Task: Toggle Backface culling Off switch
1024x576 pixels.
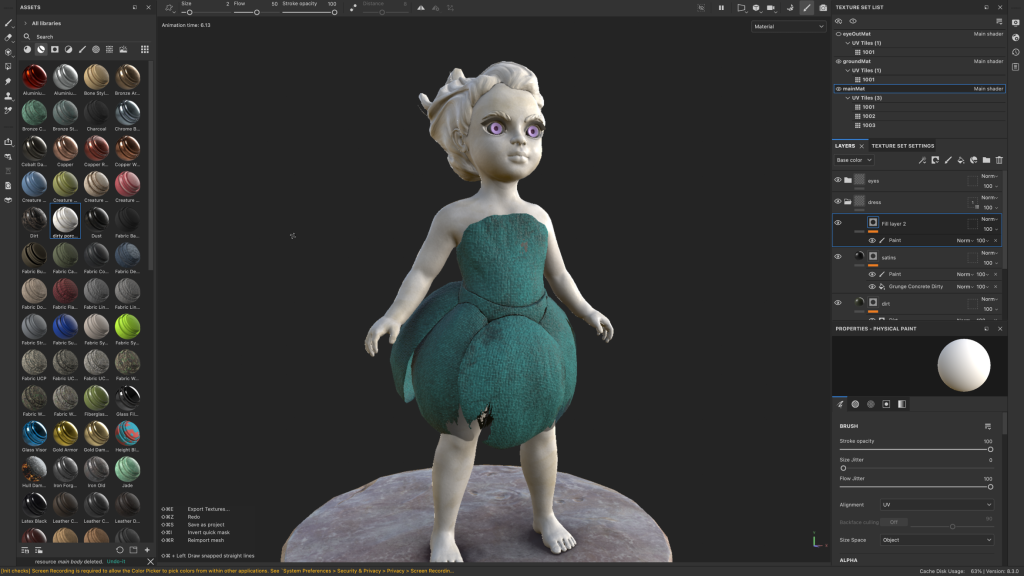Action: pos(893,522)
